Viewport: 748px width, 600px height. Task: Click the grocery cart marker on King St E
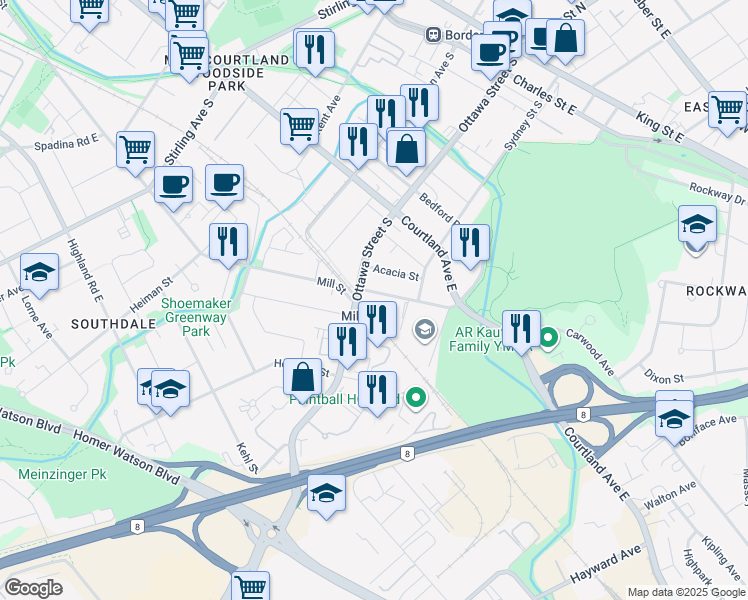[x=727, y=110]
